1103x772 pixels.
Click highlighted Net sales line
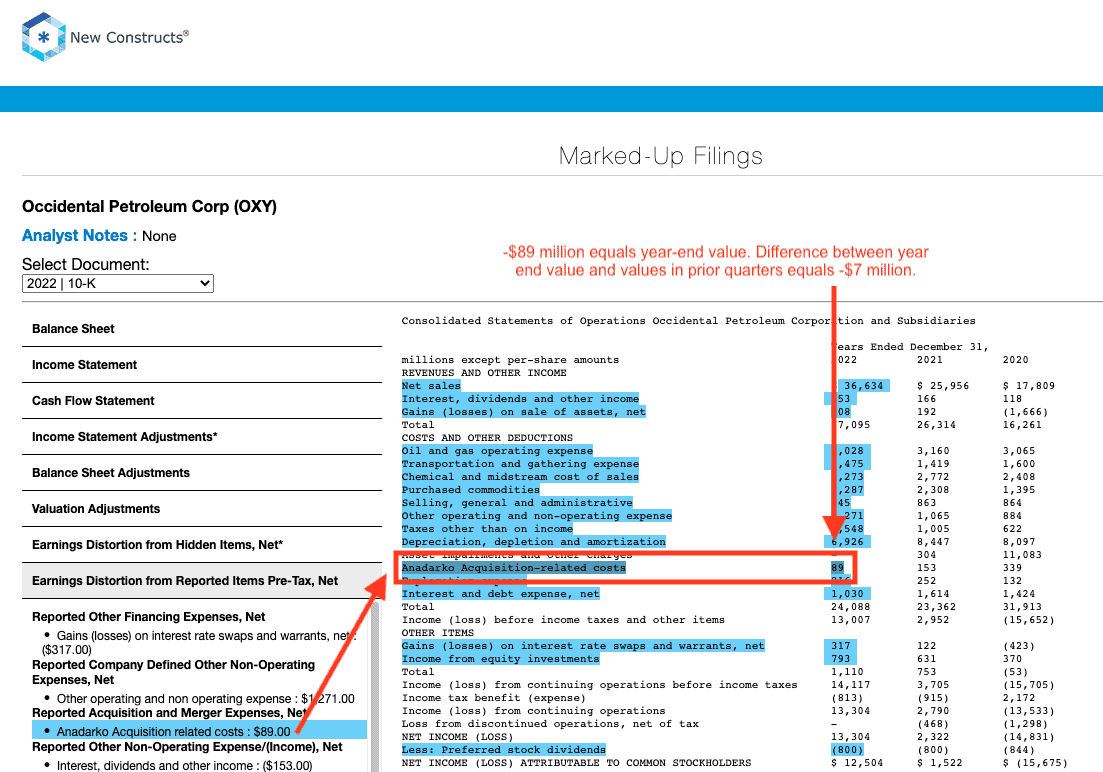pos(431,386)
